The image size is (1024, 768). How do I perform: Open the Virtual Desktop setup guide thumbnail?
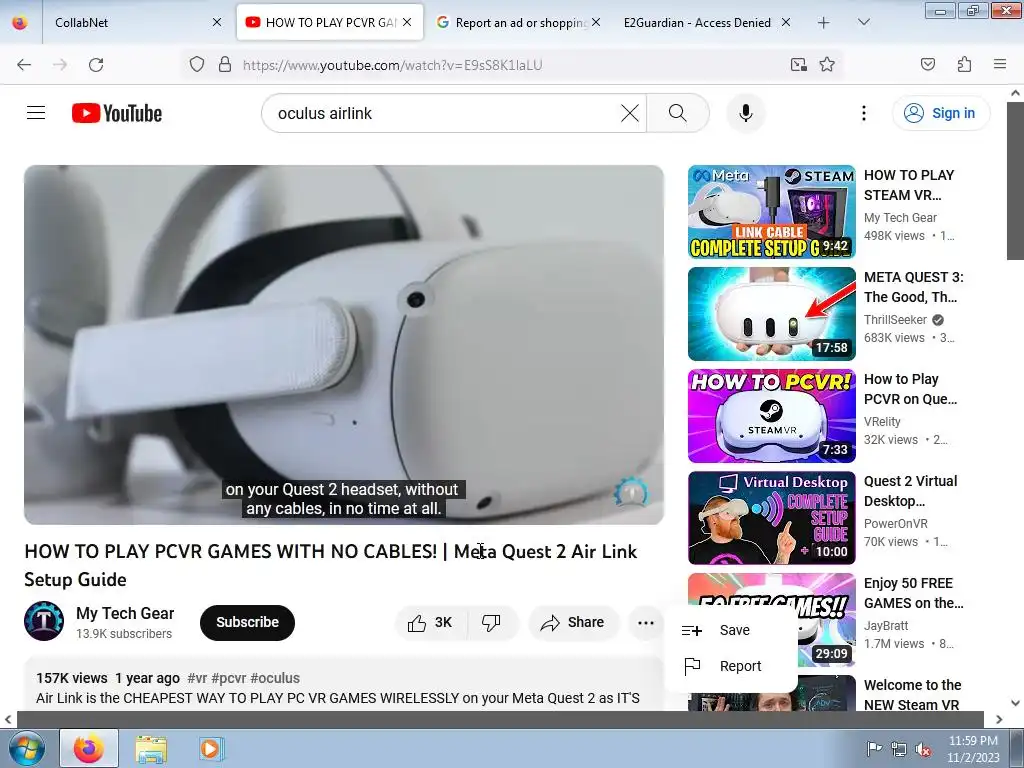[x=771, y=518]
